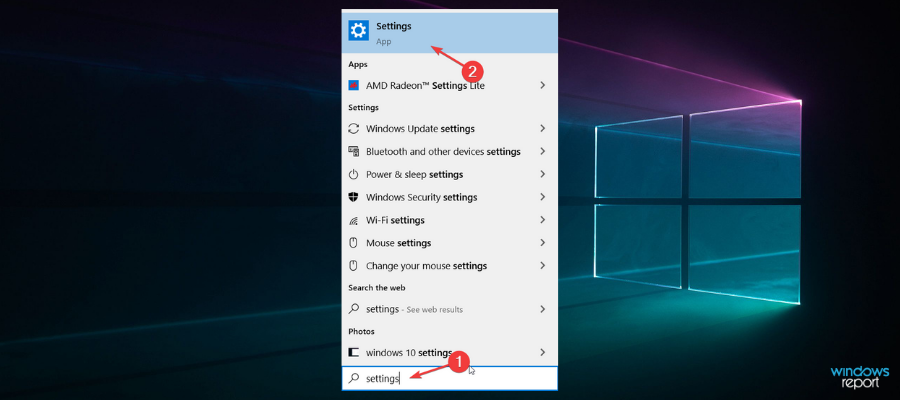Open Bluetooth and other devices settings

[449, 152]
